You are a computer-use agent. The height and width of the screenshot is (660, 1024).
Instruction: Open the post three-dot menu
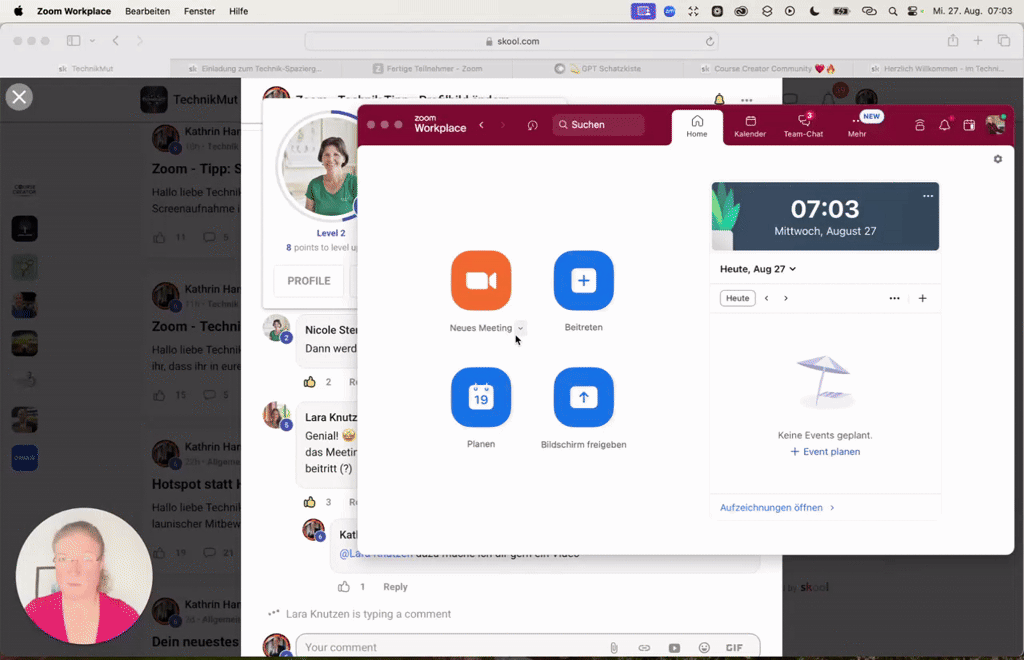(746, 101)
